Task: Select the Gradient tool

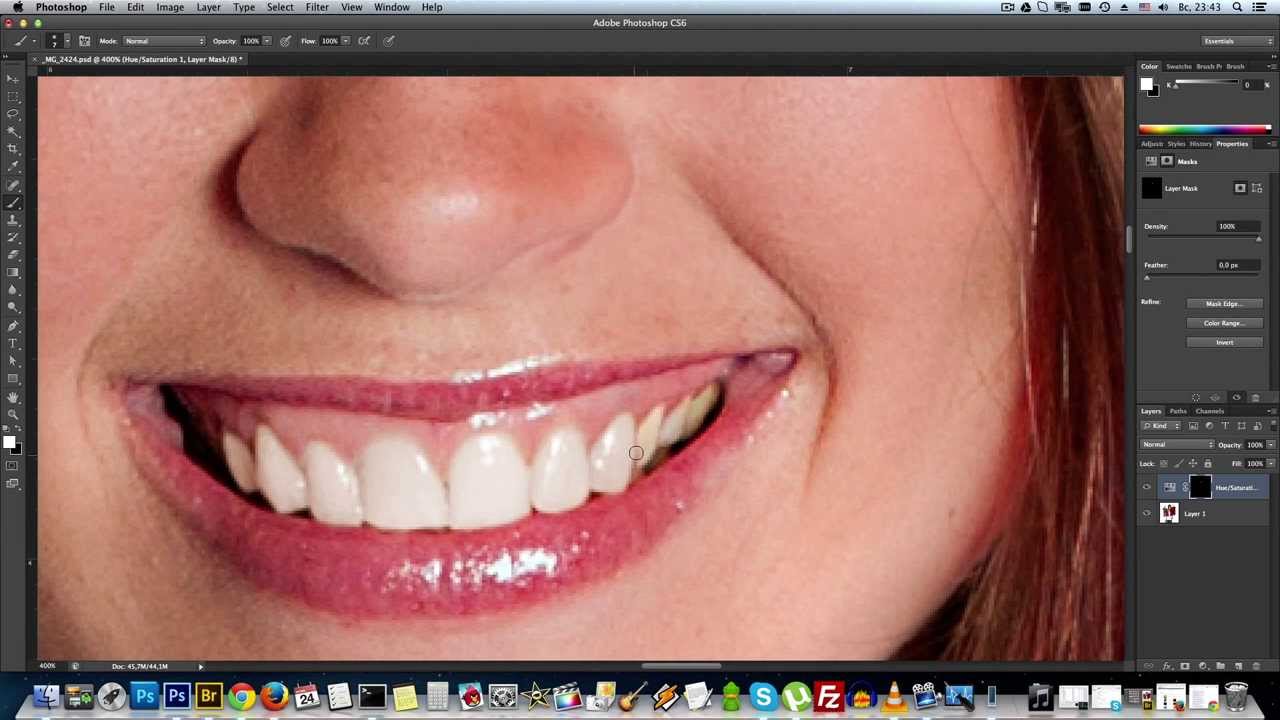Action: click(x=13, y=272)
